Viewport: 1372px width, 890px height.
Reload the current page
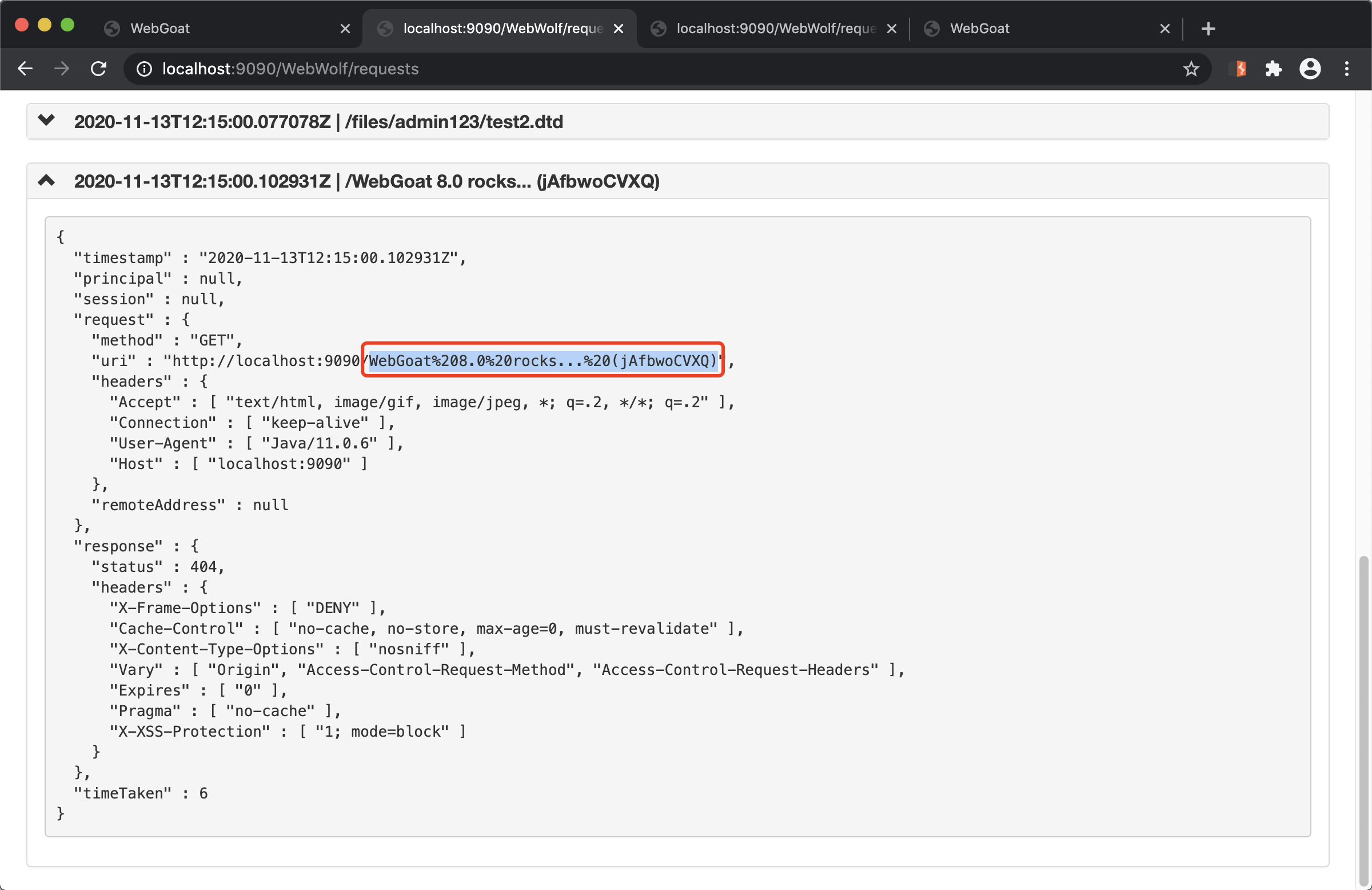pos(98,69)
